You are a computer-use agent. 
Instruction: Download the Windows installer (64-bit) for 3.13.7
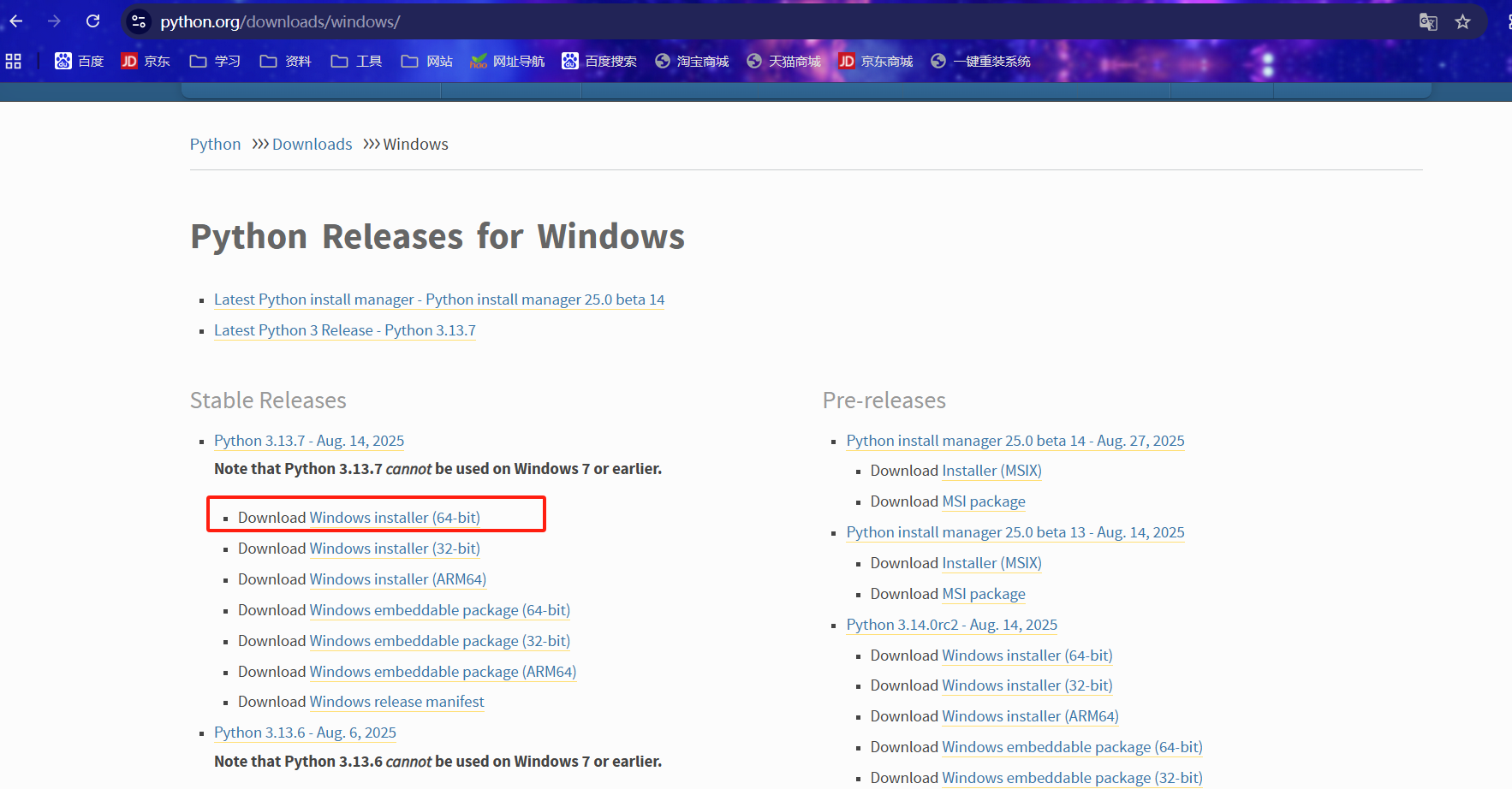tap(394, 517)
